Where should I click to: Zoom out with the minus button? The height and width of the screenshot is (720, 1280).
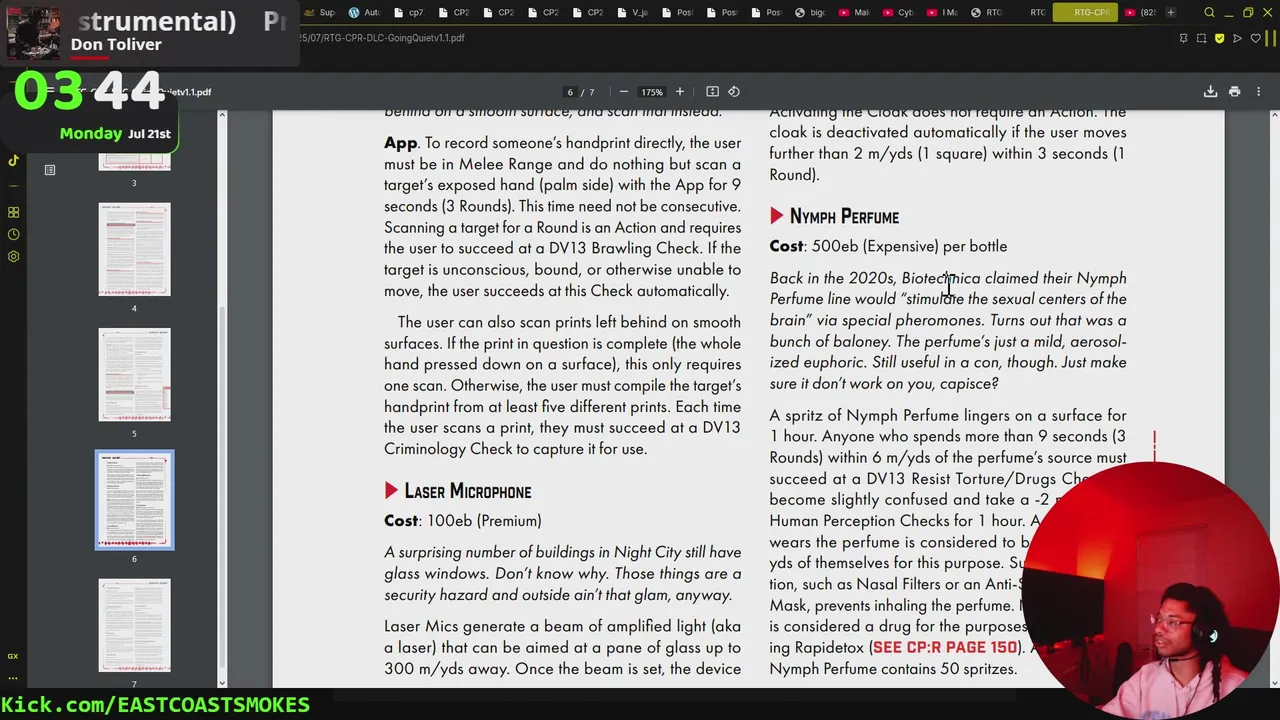[x=624, y=91]
